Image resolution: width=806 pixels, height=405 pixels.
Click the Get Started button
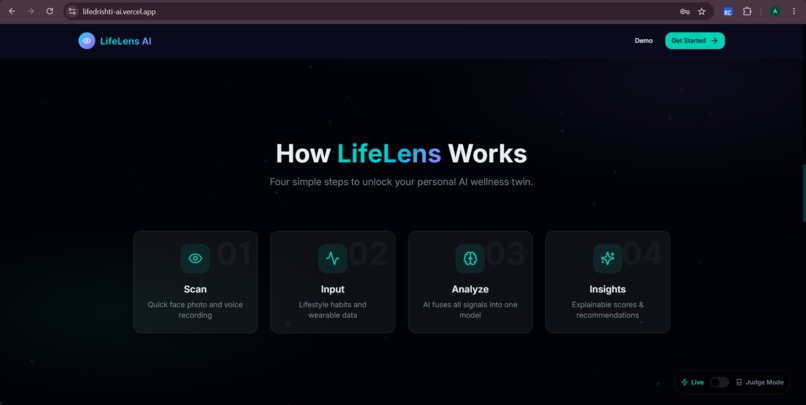coord(694,41)
